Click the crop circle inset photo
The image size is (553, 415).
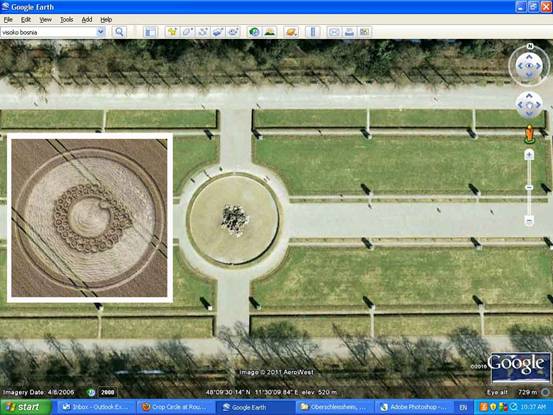(x=90, y=218)
